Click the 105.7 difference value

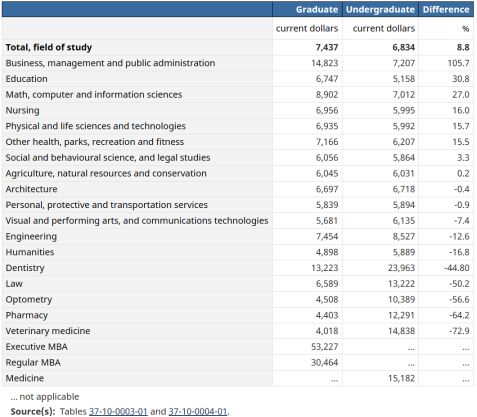458,63
